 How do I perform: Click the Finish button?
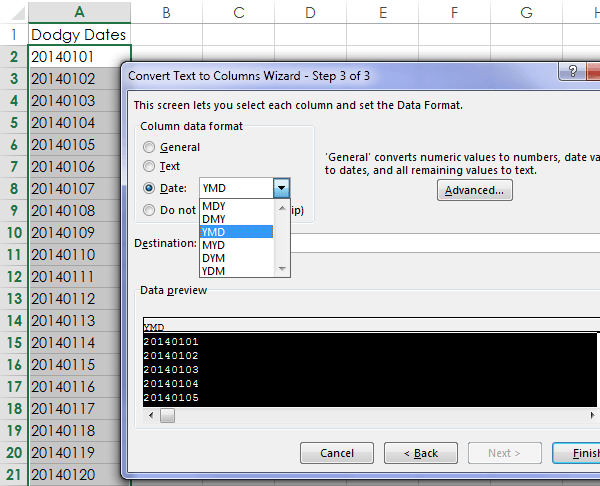click(x=576, y=453)
